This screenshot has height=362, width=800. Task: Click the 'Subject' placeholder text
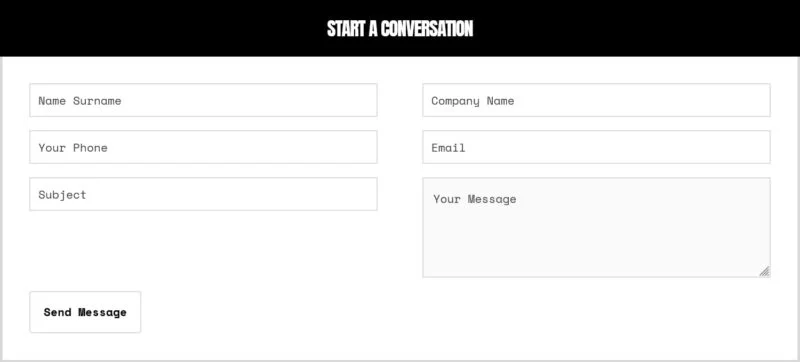(62, 195)
